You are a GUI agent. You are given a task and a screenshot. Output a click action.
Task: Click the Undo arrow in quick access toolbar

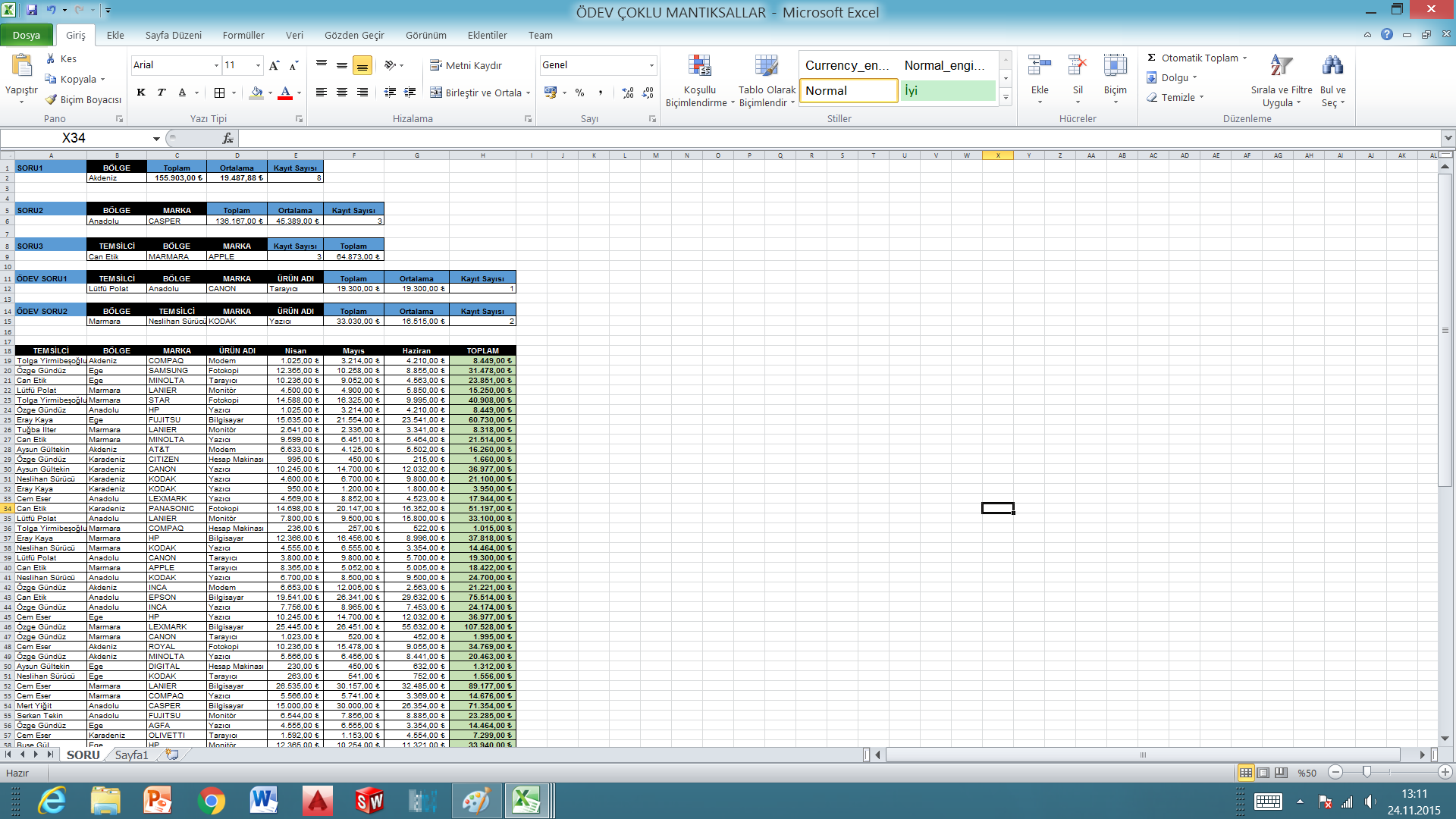coord(51,11)
